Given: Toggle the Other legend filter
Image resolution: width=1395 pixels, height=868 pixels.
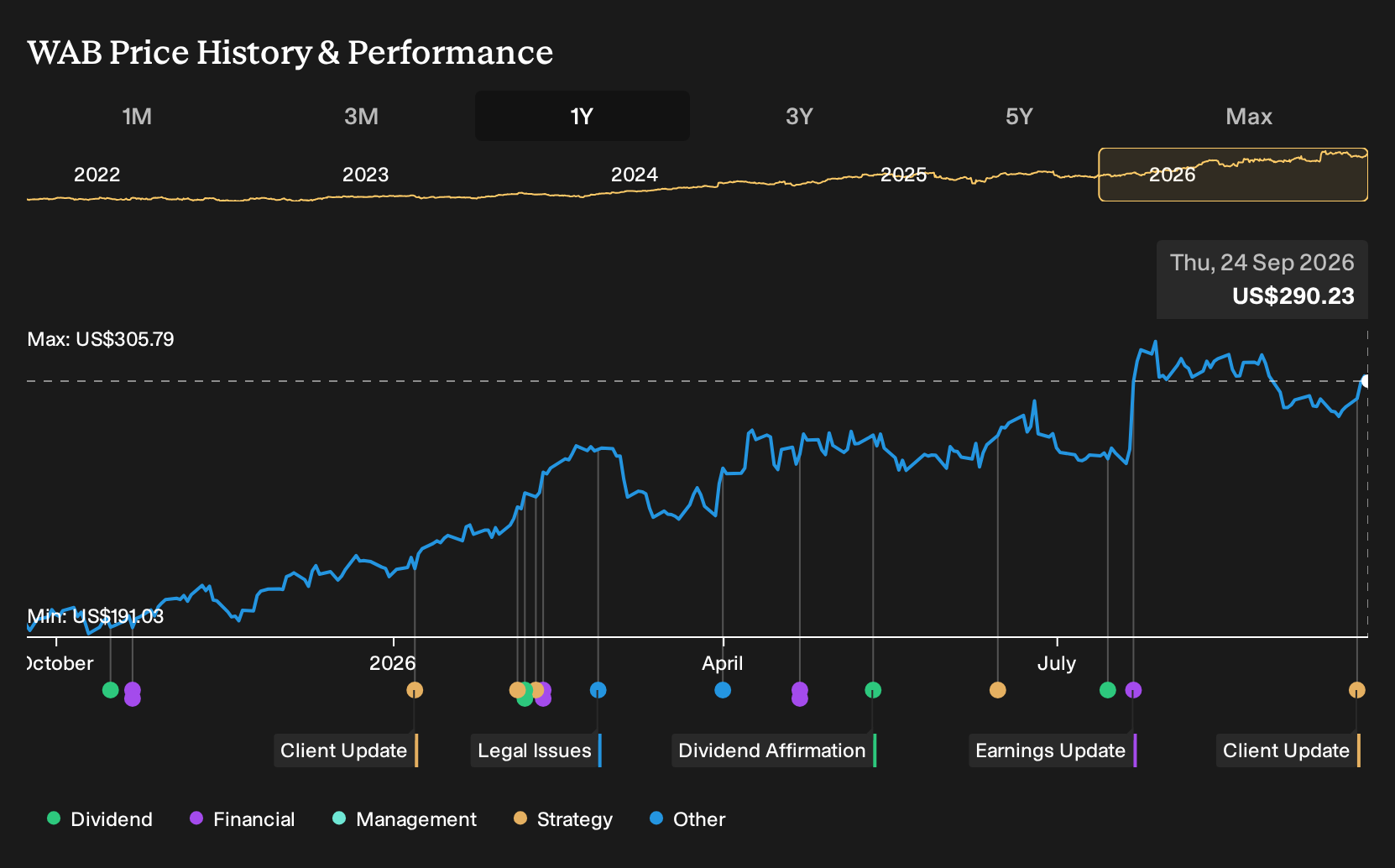Looking at the screenshot, I should [x=687, y=818].
